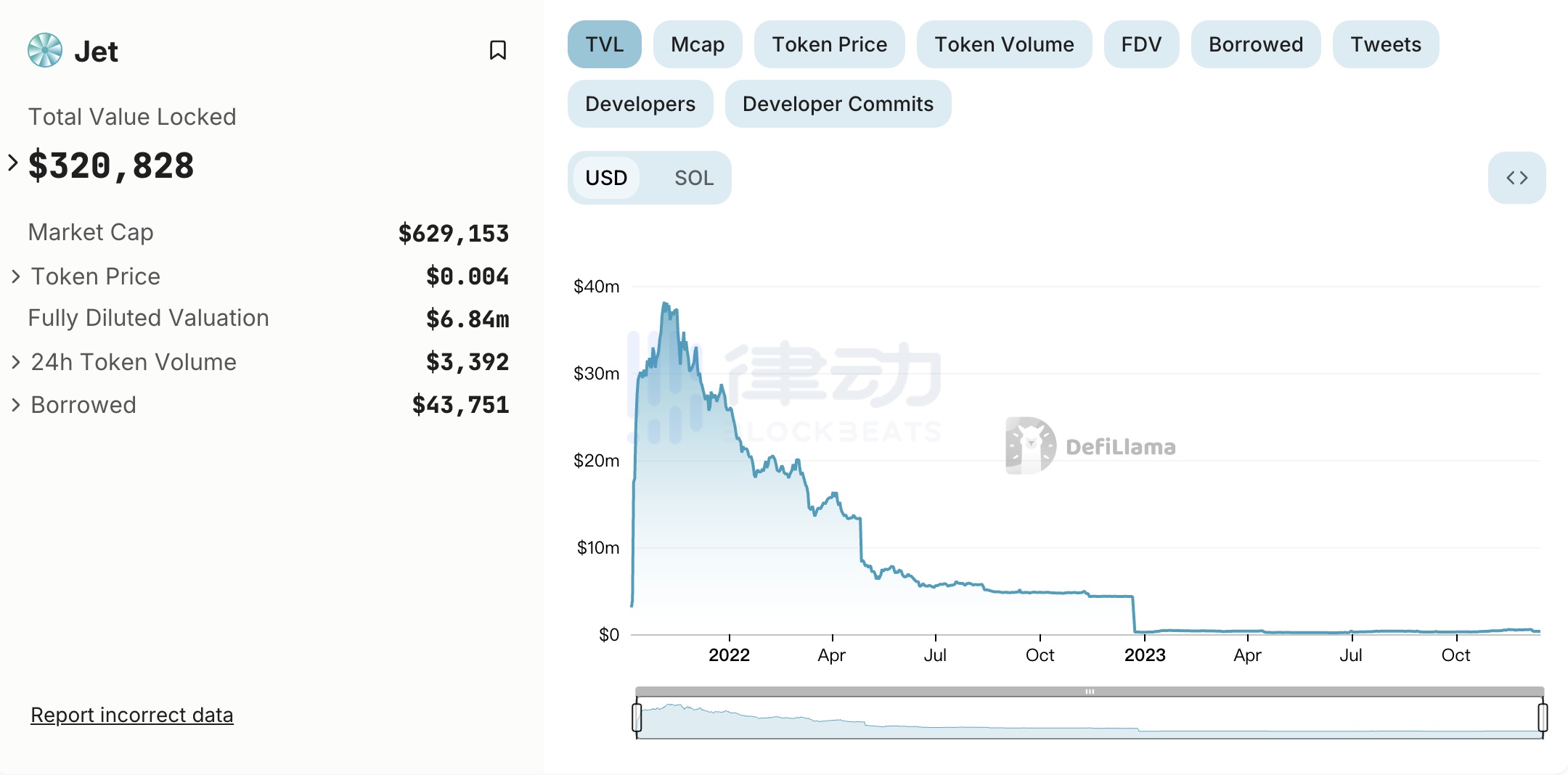The width and height of the screenshot is (1568, 775).
Task: Show Developers metric on chart
Action: coord(640,104)
